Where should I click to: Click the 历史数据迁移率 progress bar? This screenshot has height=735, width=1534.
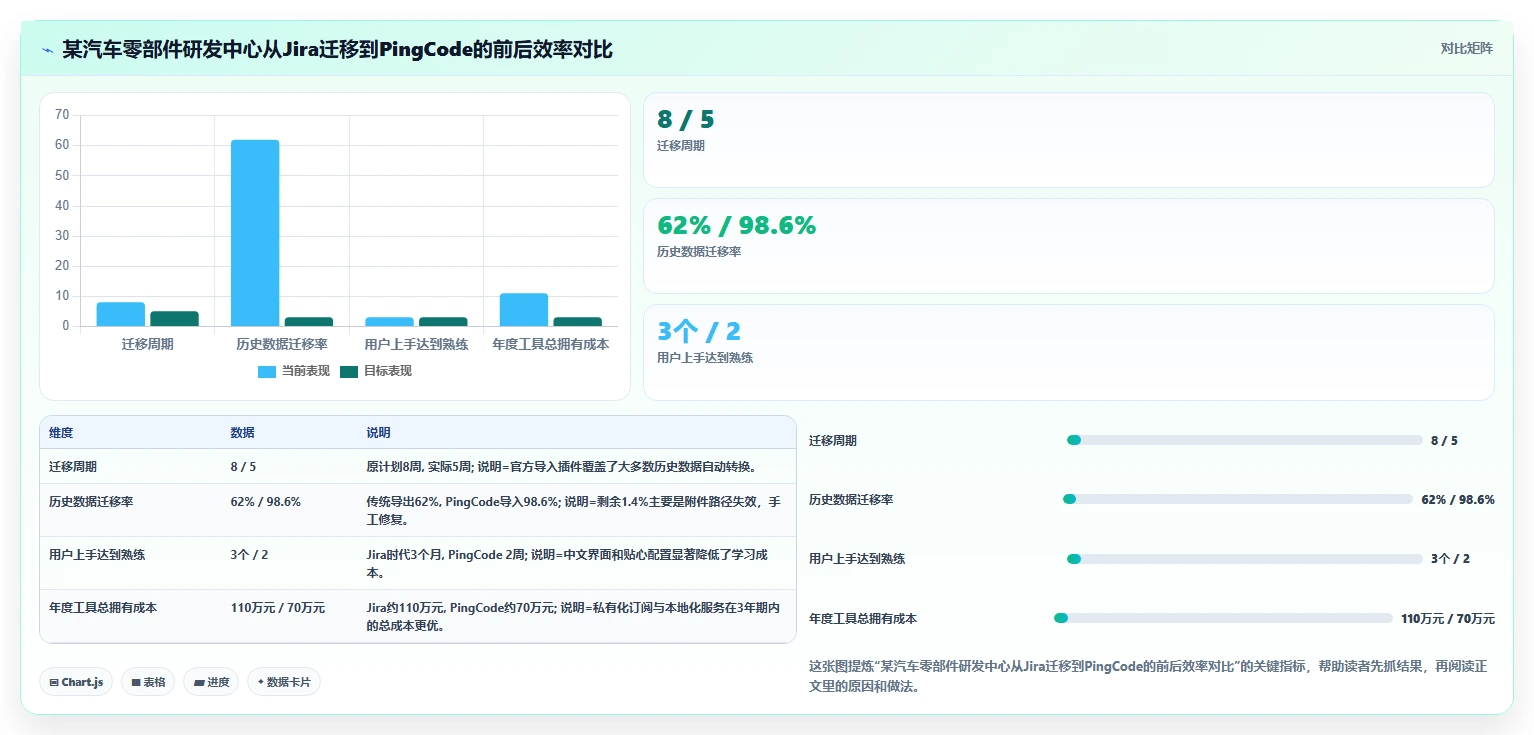[1237, 499]
